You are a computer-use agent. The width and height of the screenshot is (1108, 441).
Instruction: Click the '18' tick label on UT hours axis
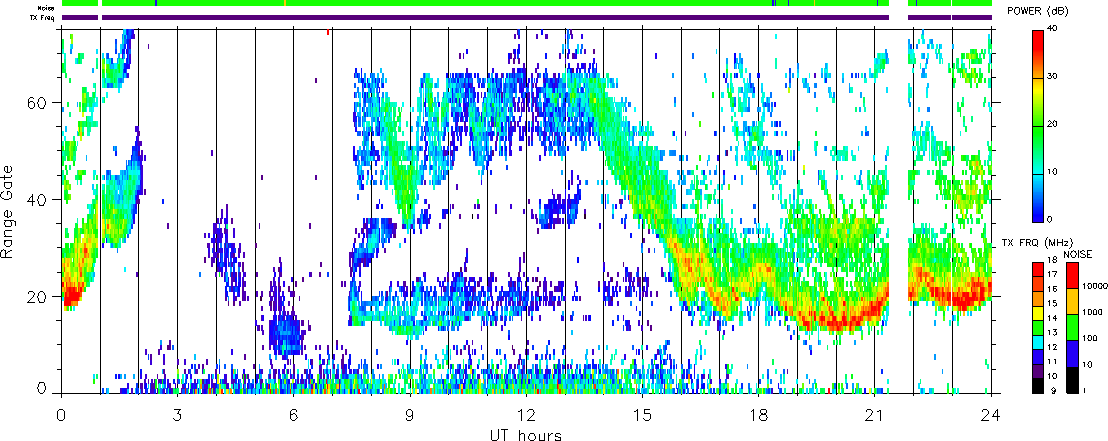758,414
